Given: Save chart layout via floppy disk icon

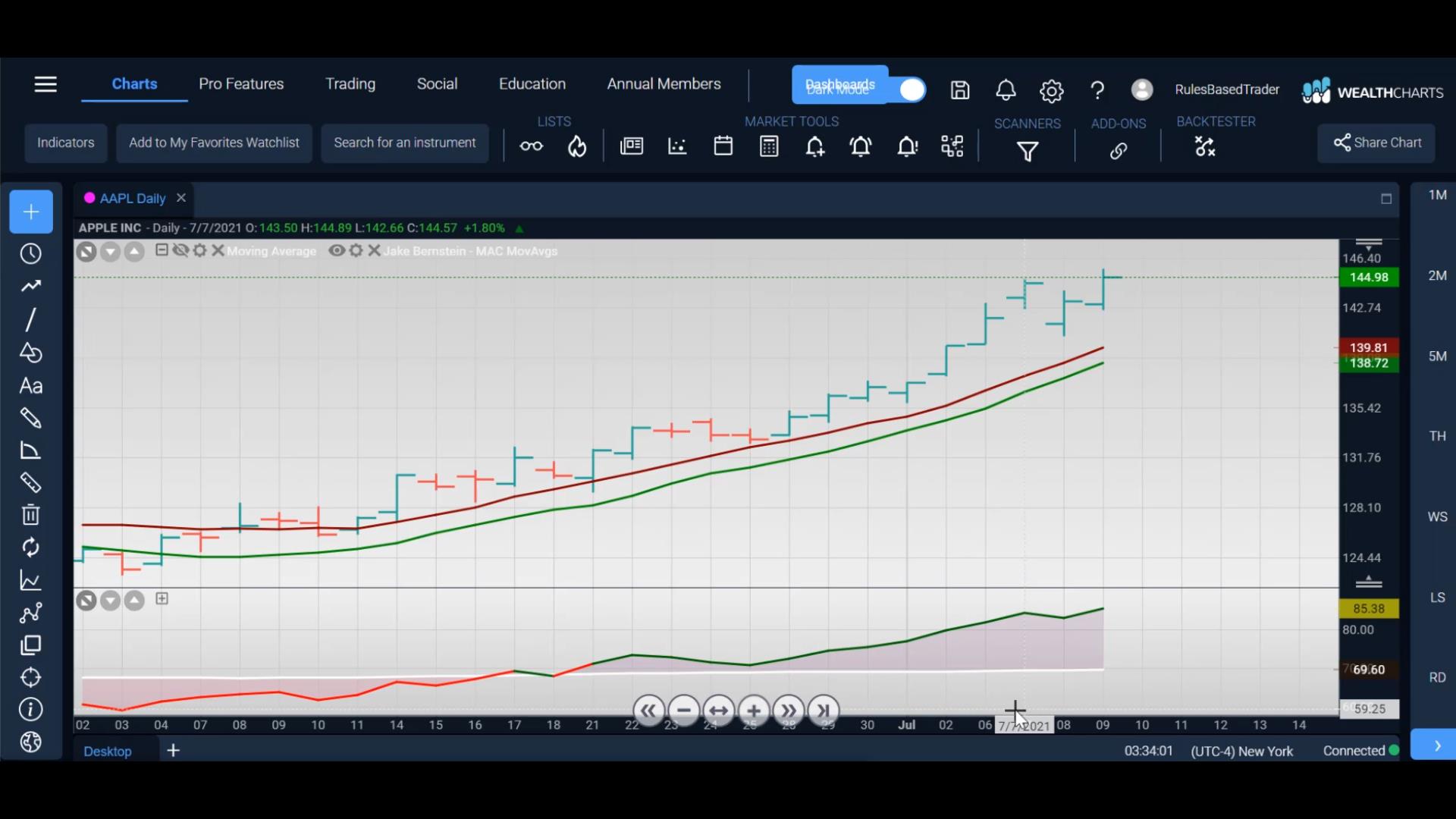Looking at the screenshot, I should (960, 90).
